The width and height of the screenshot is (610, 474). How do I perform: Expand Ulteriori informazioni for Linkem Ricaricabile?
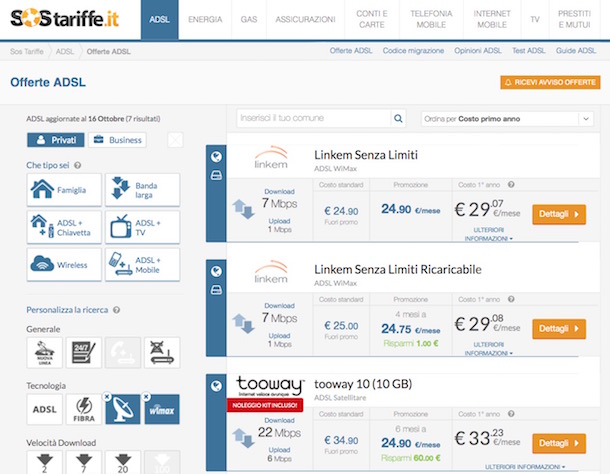coord(489,349)
